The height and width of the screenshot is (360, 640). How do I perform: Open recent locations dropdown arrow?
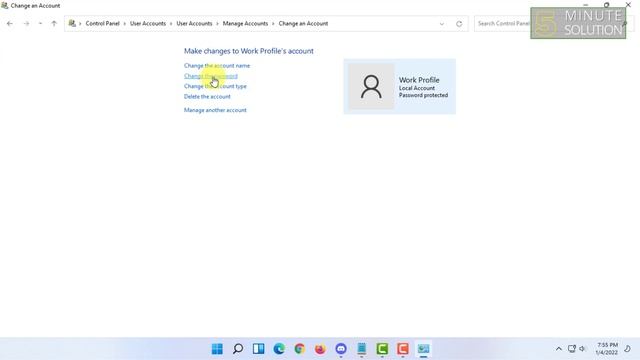(x=40, y=24)
